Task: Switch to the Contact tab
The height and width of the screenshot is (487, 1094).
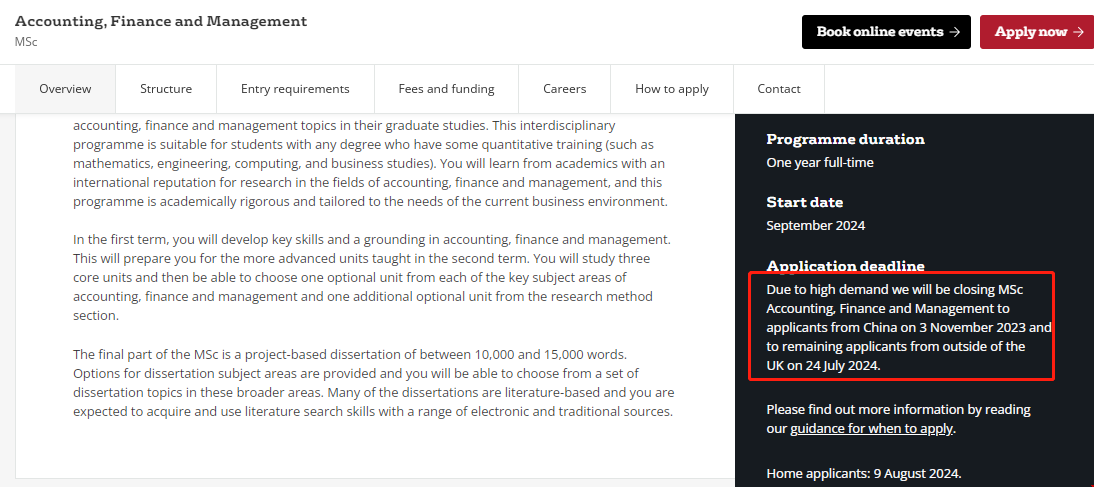Action: pyautogui.click(x=779, y=89)
